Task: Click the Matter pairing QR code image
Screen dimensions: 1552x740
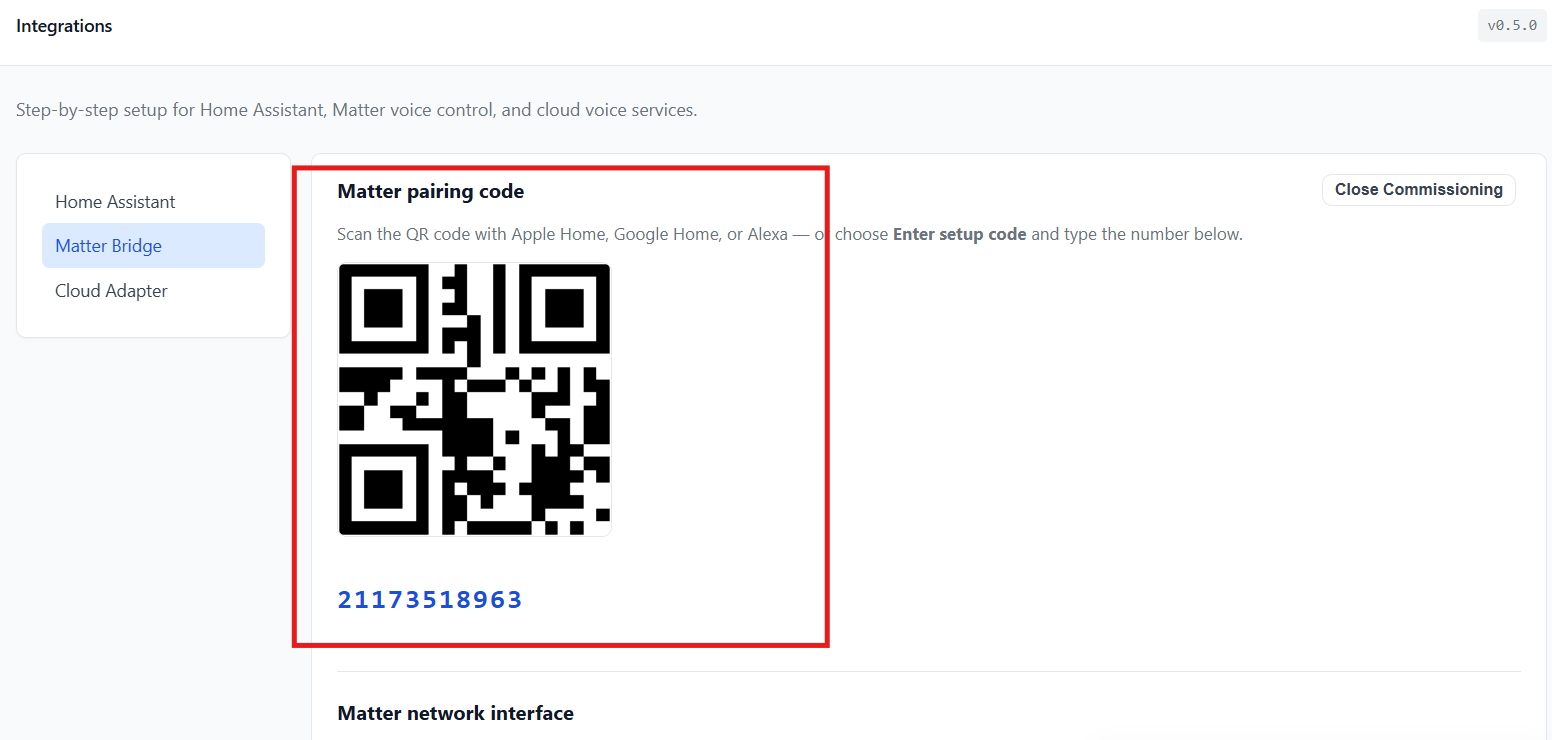Action: (x=475, y=400)
